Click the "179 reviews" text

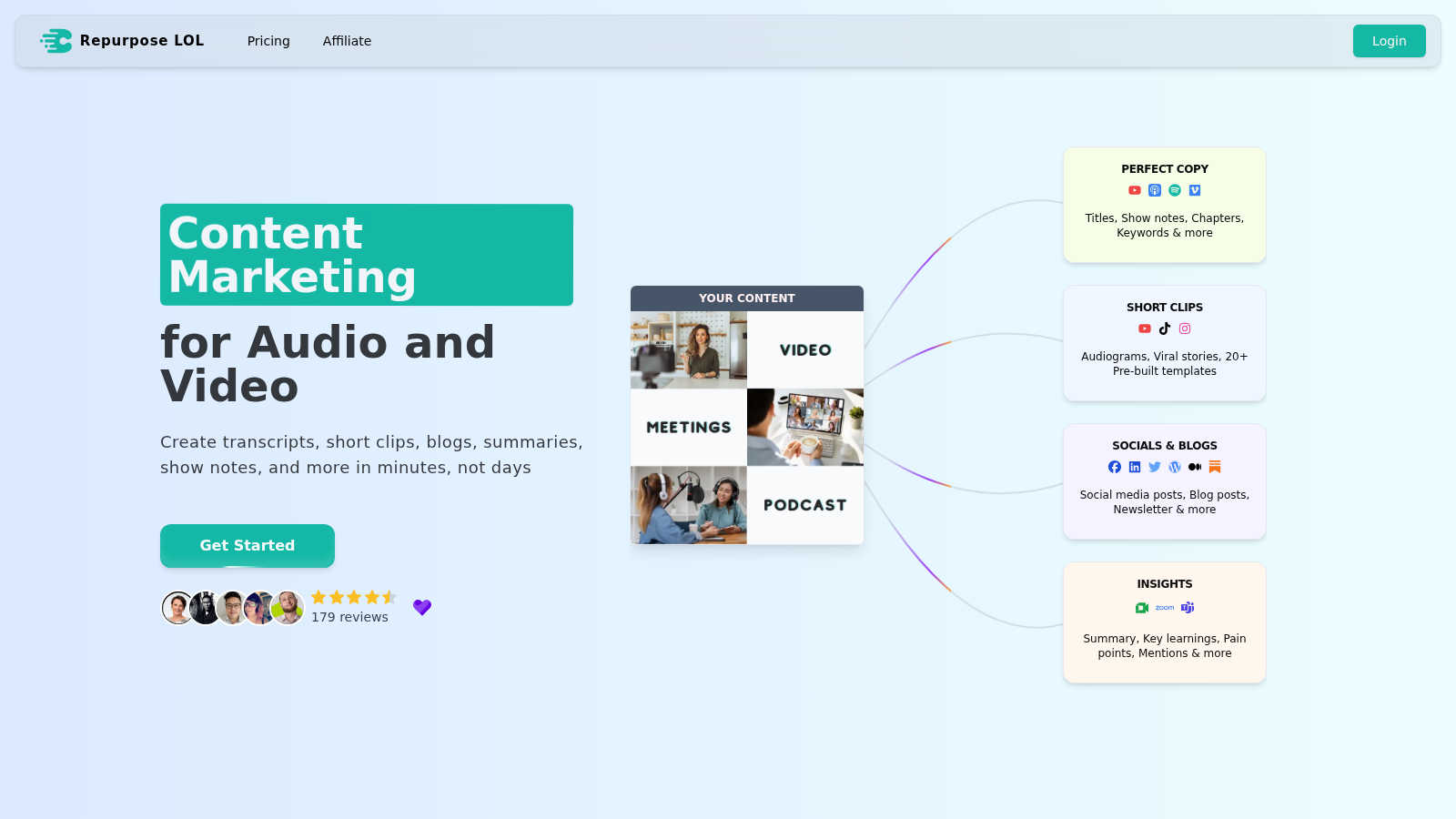pyautogui.click(x=349, y=617)
